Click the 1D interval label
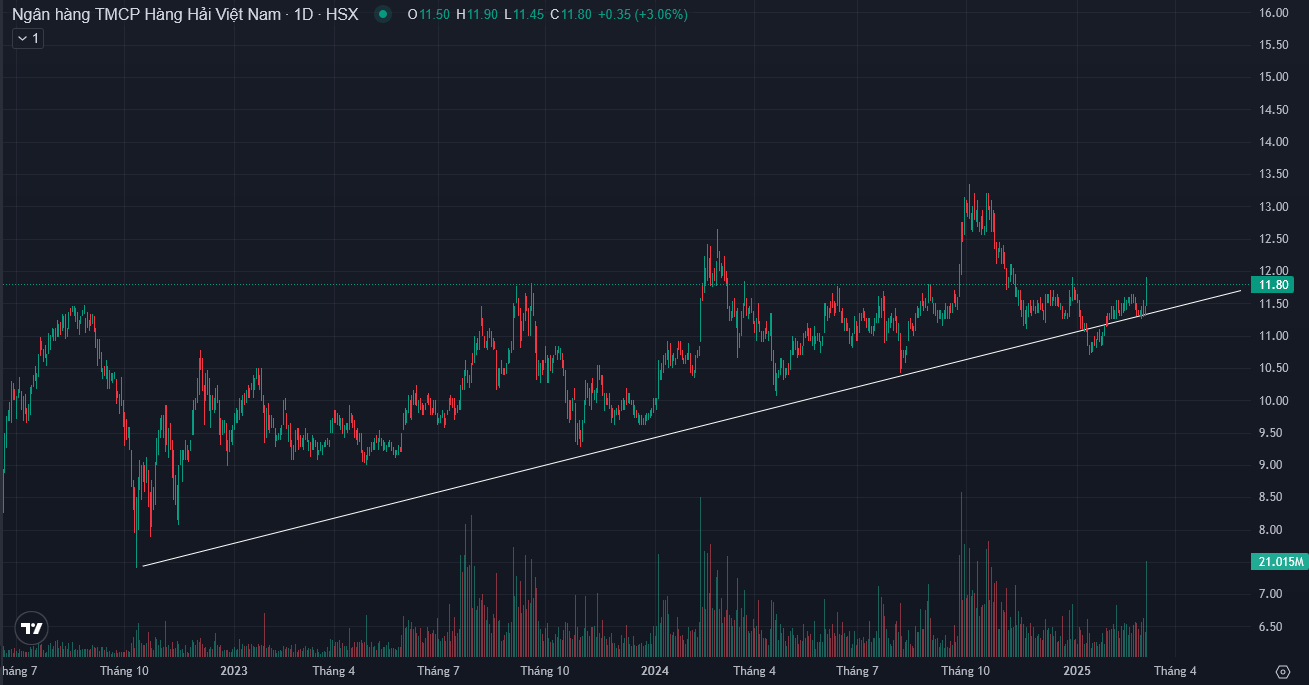The image size is (1309, 685). pyautogui.click(x=303, y=15)
